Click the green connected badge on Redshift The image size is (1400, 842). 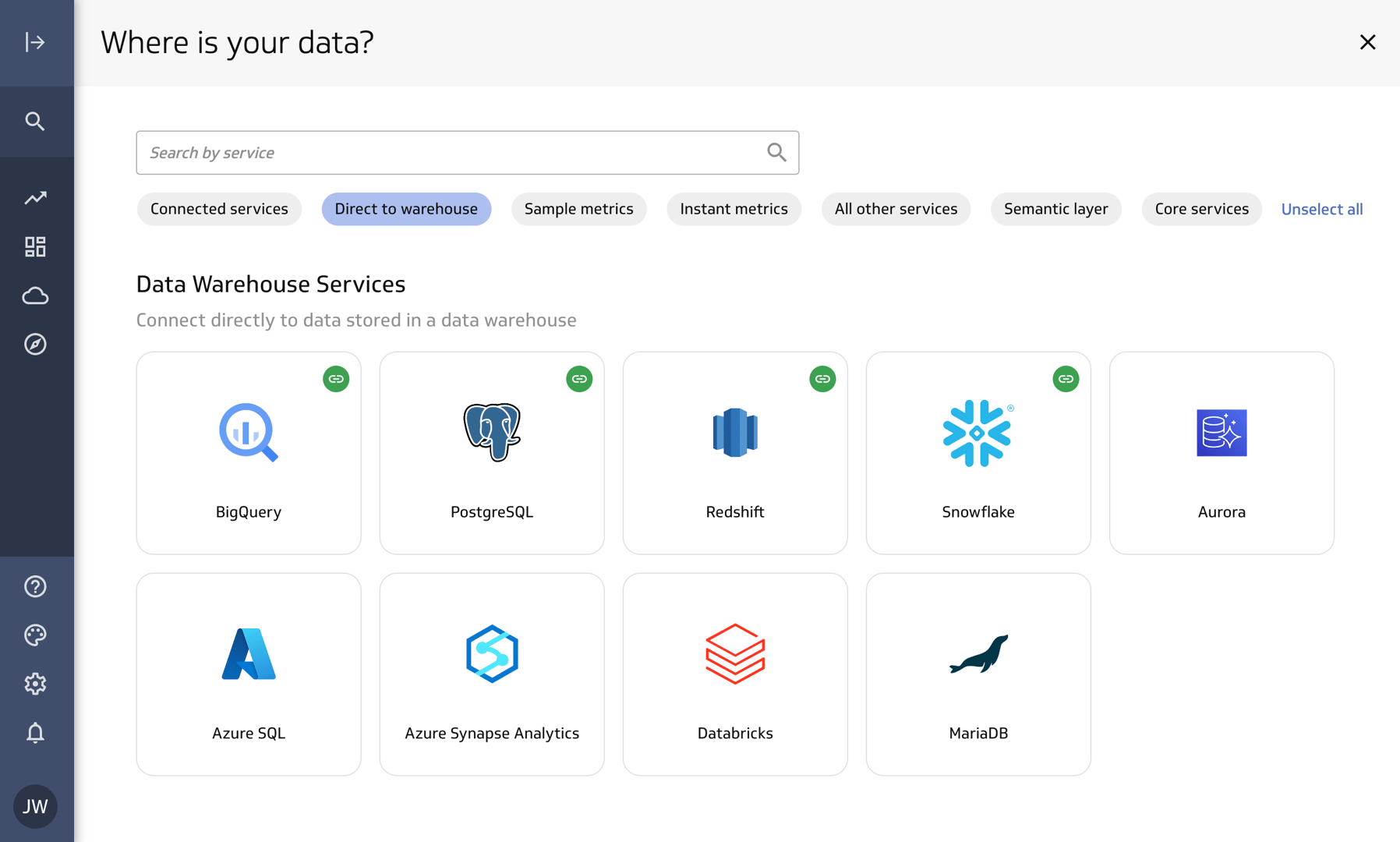click(x=822, y=379)
